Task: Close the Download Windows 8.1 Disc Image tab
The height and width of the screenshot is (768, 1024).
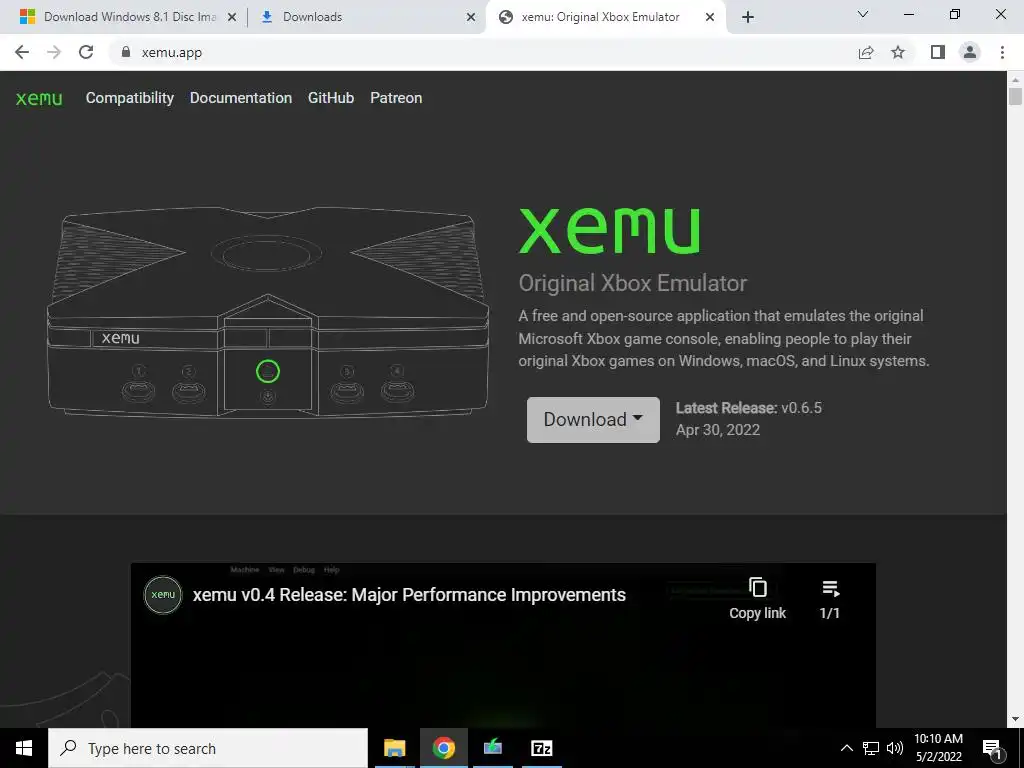Action: tap(231, 17)
